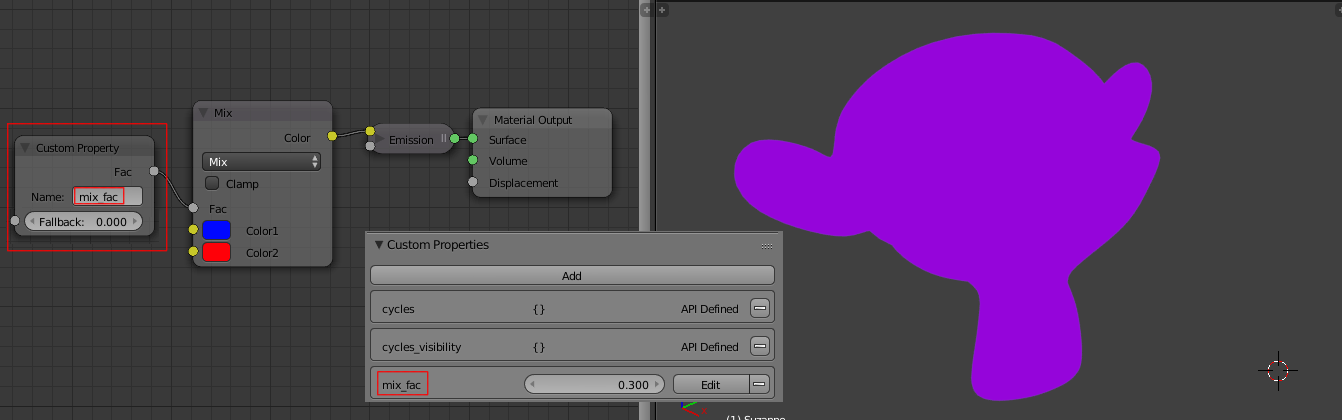
Task: Click the Mix node Color output socket
Action: (x=332, y=136)
